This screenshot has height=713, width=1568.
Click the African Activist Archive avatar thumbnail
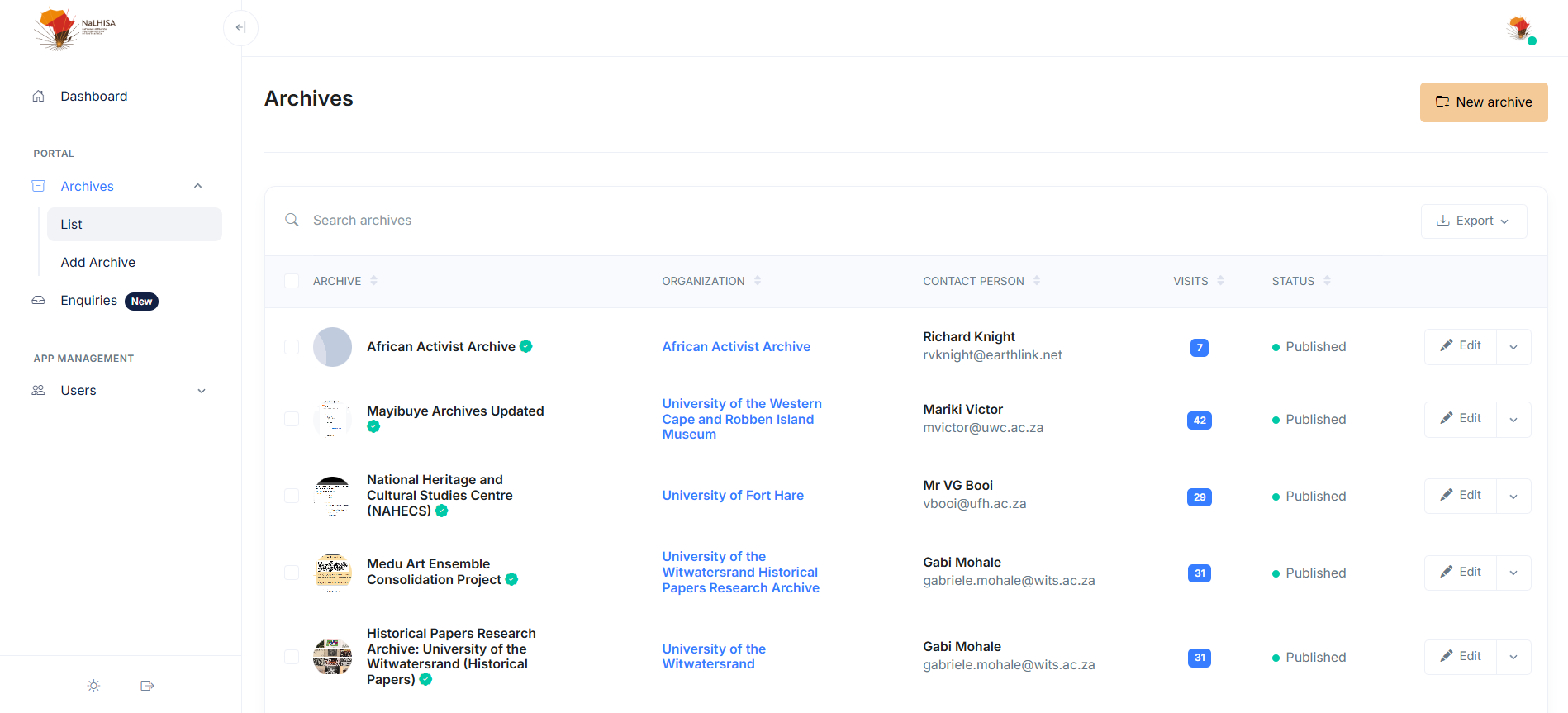point(332,347)
